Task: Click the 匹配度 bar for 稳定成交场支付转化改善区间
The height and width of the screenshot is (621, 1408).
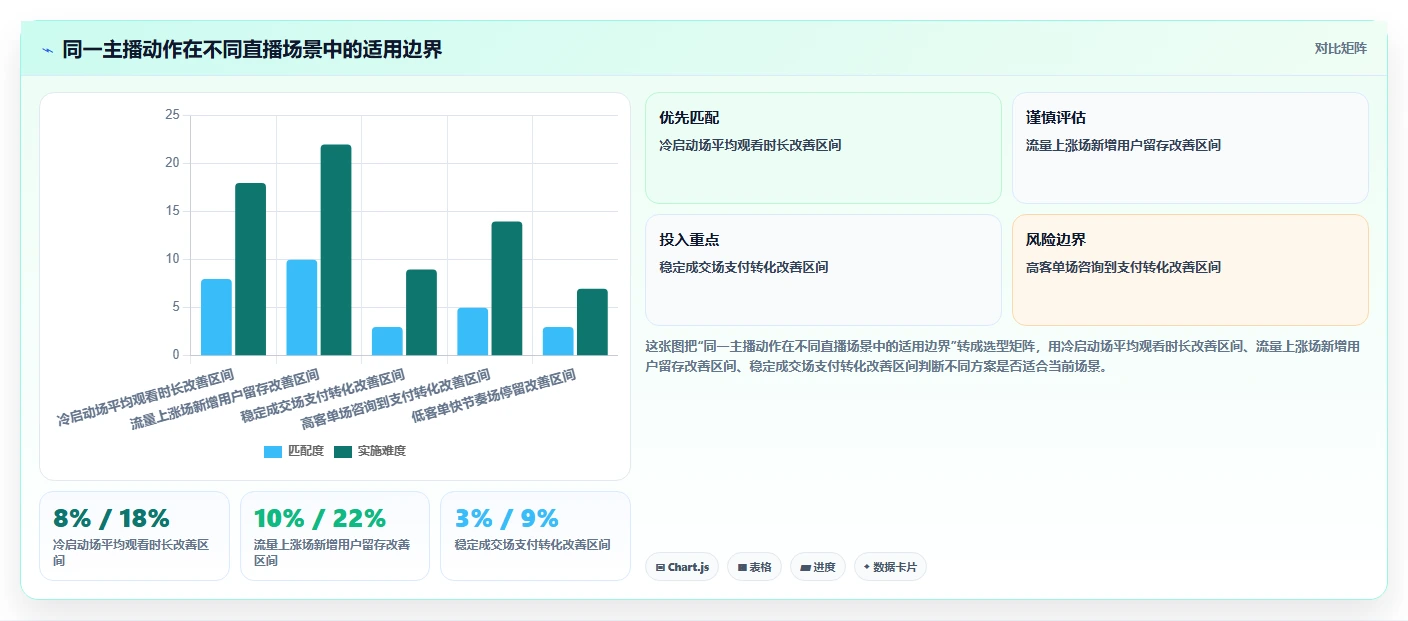Action: [x=387, y=341]
